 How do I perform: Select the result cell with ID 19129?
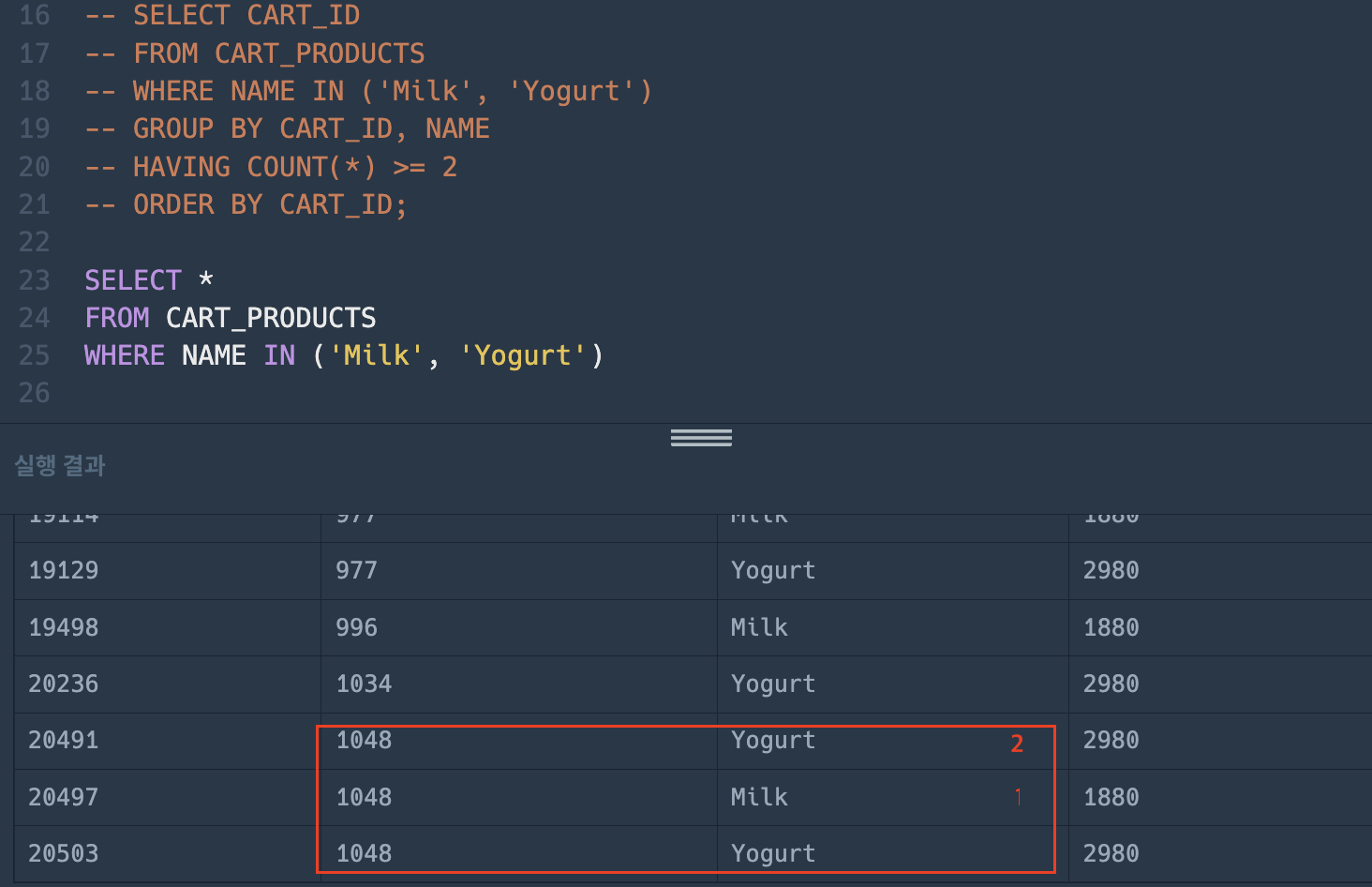point(64,570)
